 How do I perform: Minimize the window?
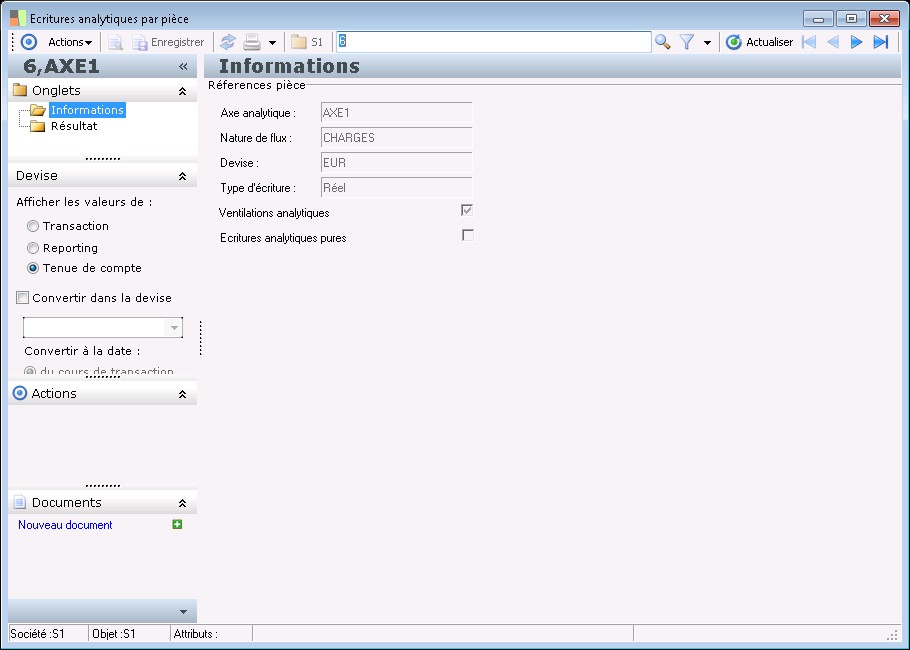click(x=819, y=19)
